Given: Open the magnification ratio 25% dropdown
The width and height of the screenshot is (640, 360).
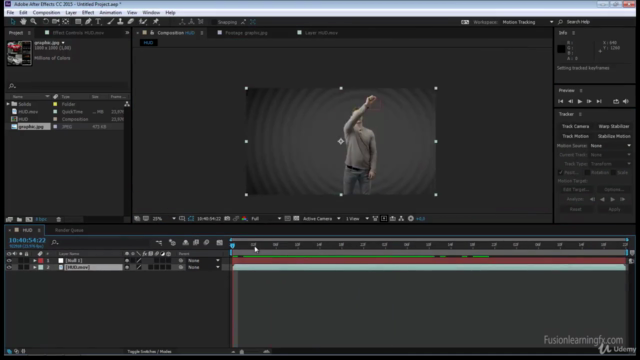Looking at the screenshot, I should tap(164, 219).
